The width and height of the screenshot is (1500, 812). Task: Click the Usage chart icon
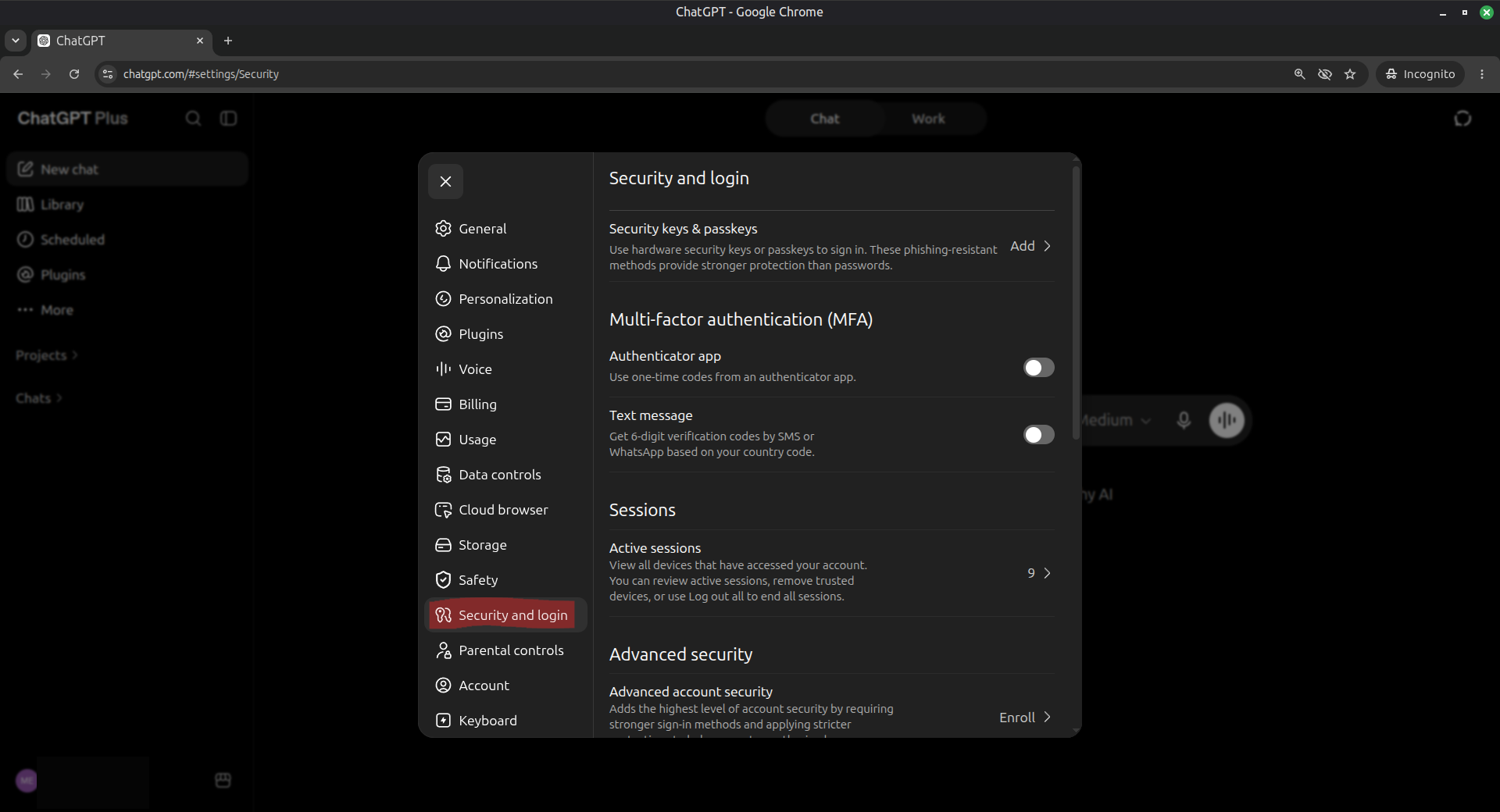coord(443,440)
